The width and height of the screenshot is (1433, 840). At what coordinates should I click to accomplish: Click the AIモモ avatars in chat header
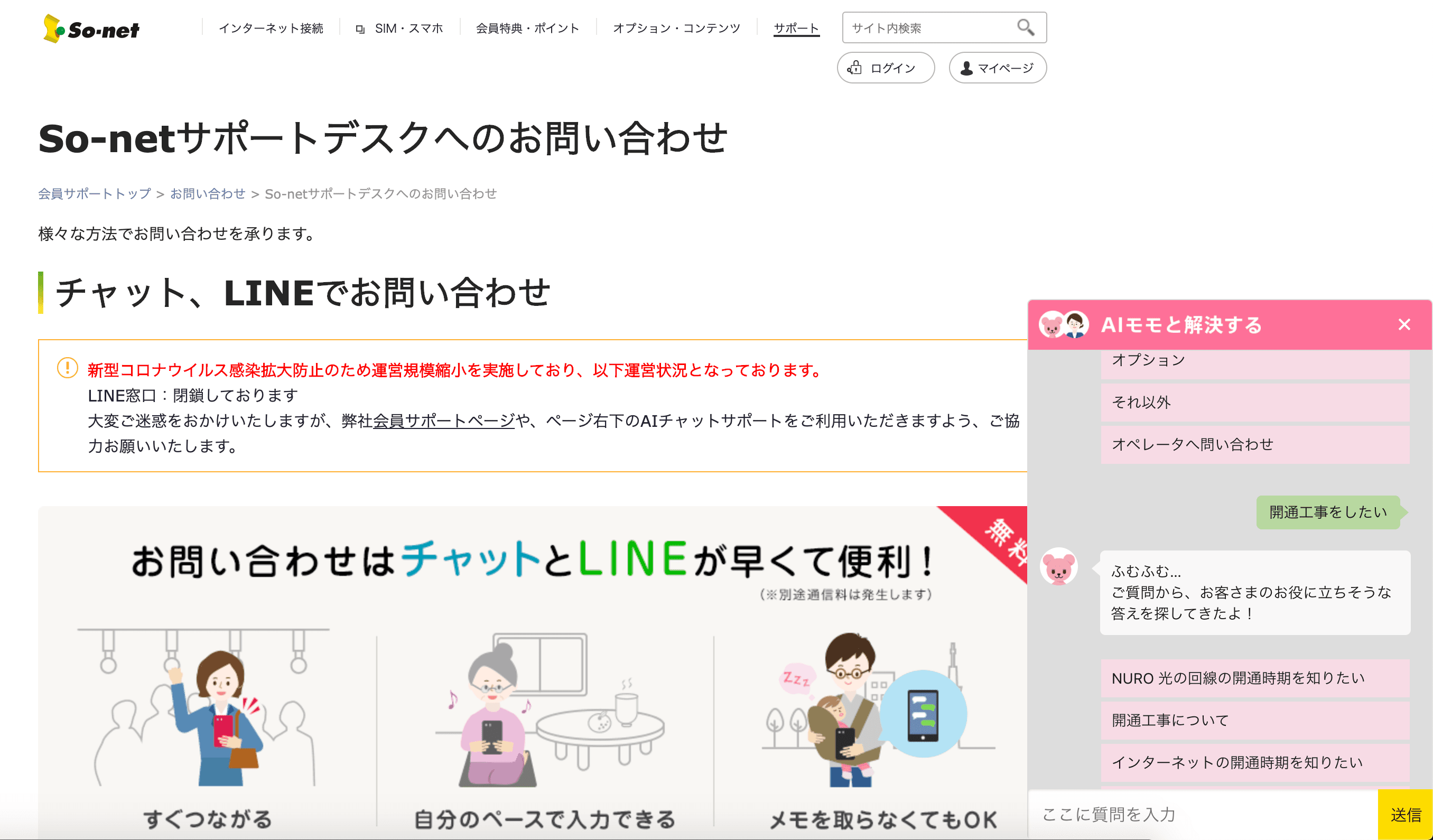tap(1063, 325)
